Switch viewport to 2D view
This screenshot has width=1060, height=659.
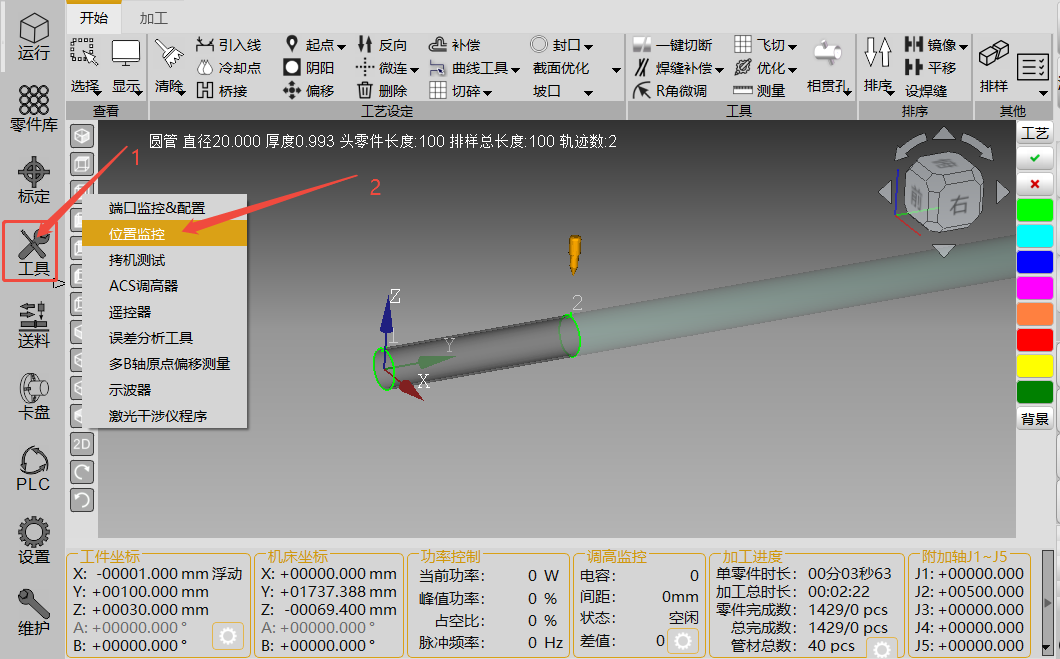coord(82,443)
